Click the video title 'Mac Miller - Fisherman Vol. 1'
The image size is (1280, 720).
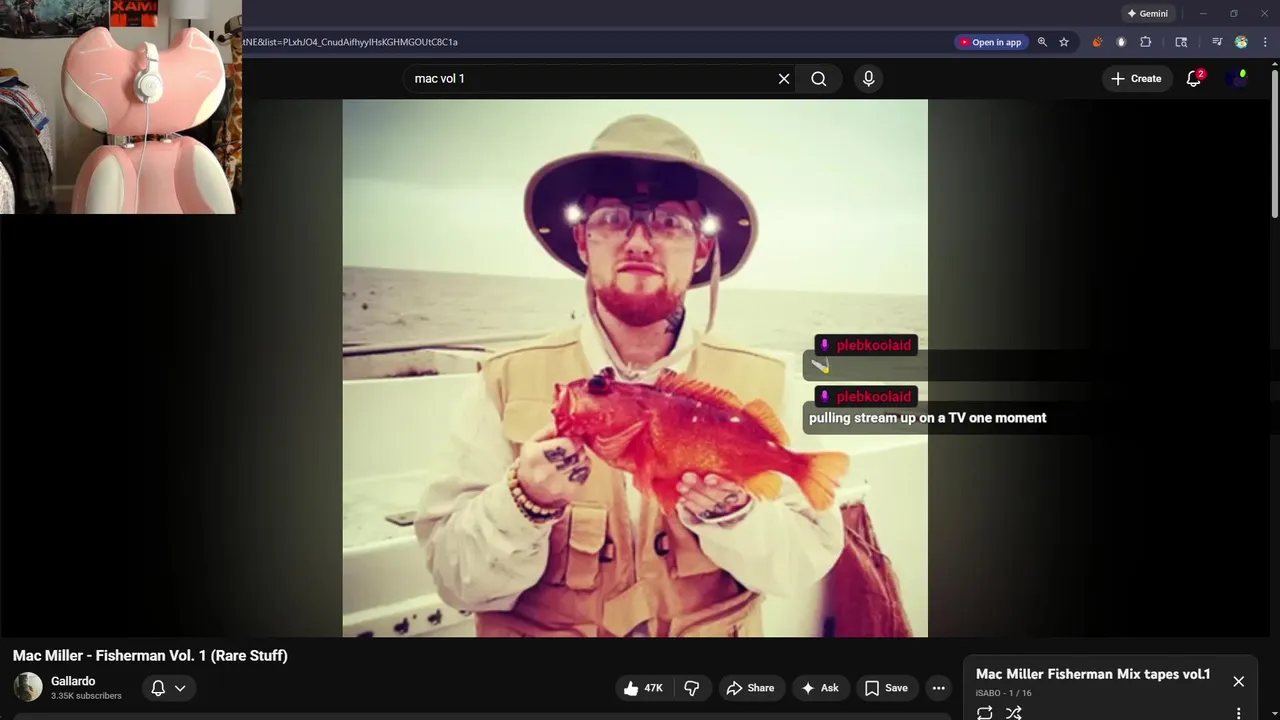tap(150, 656)
